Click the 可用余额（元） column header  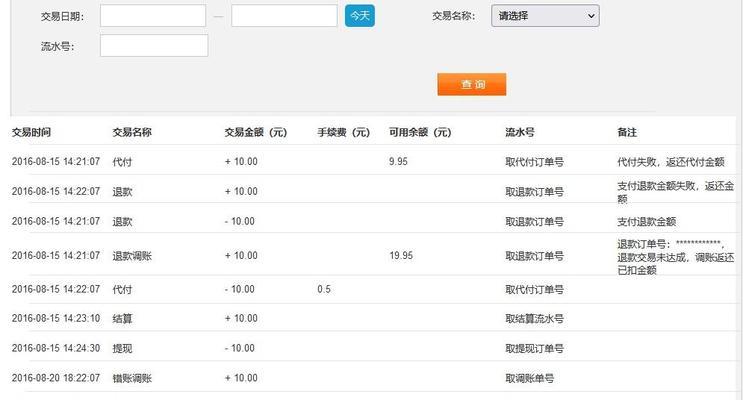pyautogui.click(x=420, y=132)
